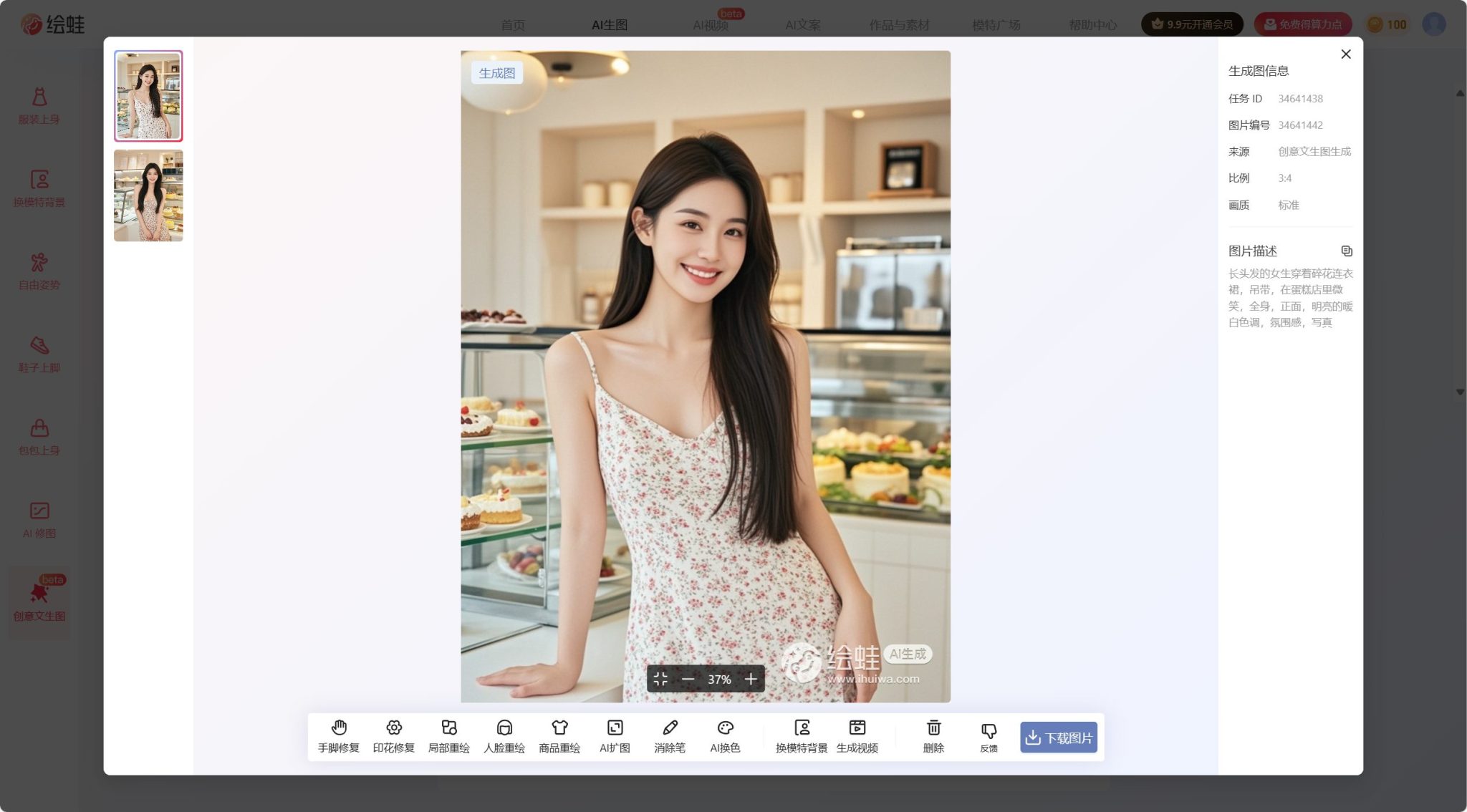Click the 创意文生图生成 source text
This screenshot has height=812, width=1467.
click(1314, 152)
